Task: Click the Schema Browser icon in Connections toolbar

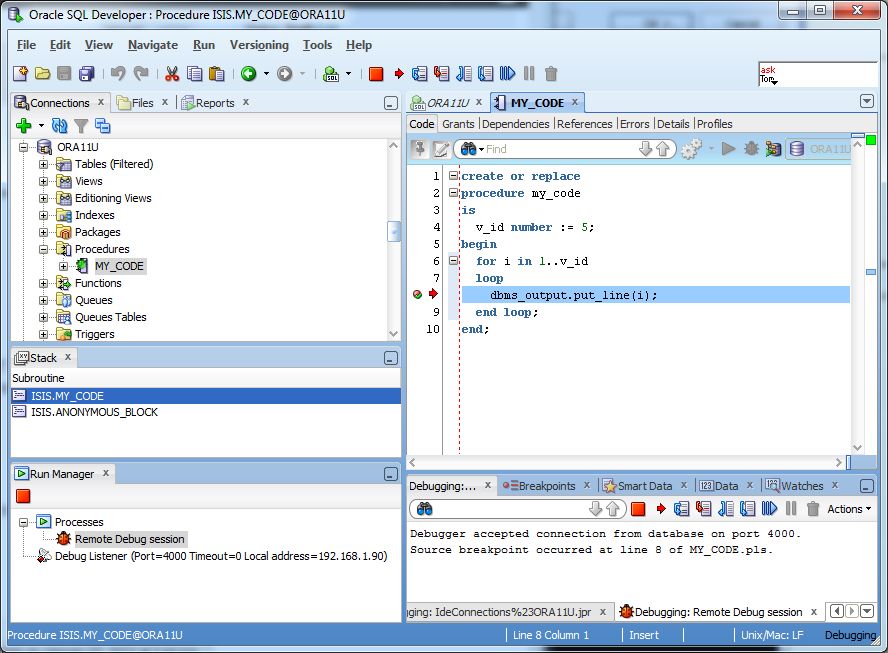Action: pyautogui.click(x=103, y=126)
